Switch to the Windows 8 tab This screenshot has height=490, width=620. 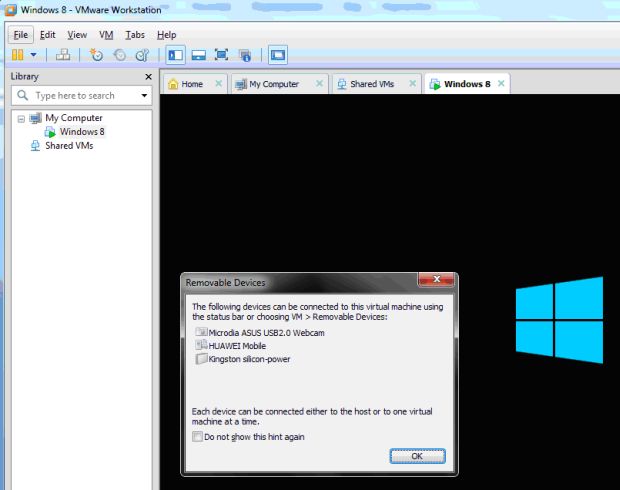[467, 84]
